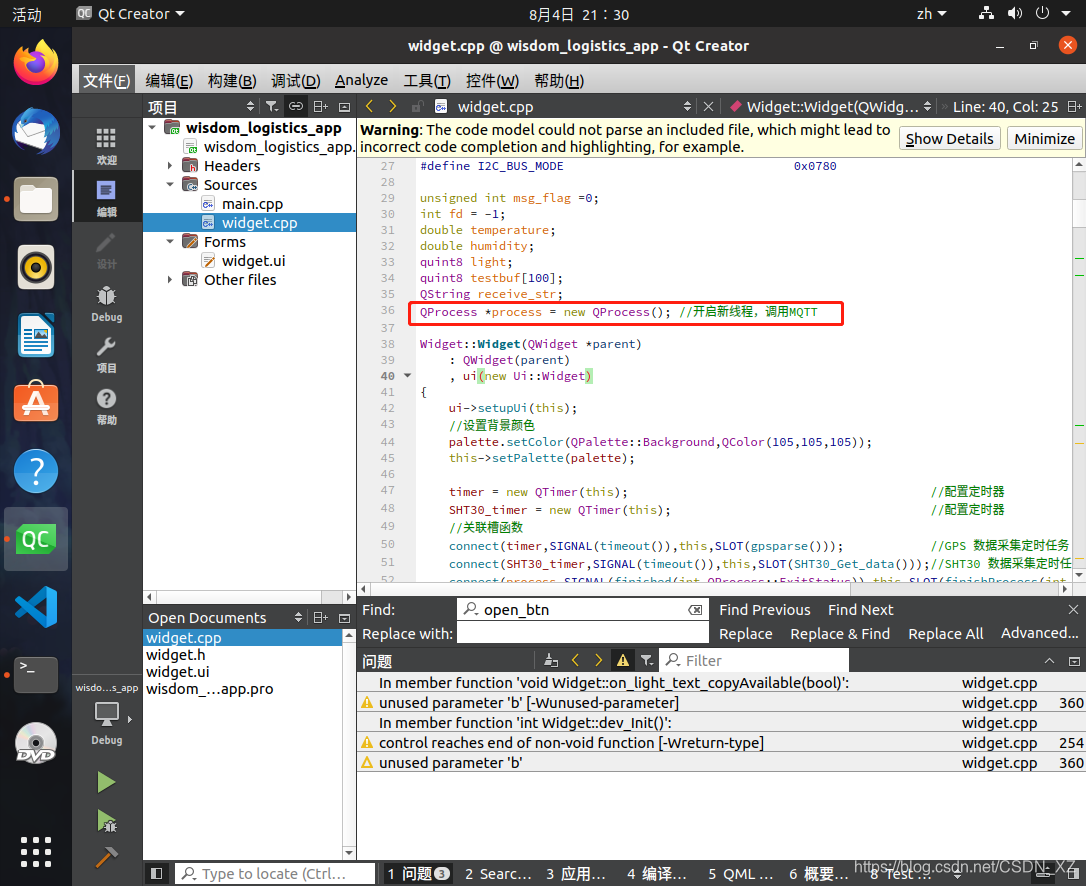Close the project side panel
1086x886 pixels.
344,107
